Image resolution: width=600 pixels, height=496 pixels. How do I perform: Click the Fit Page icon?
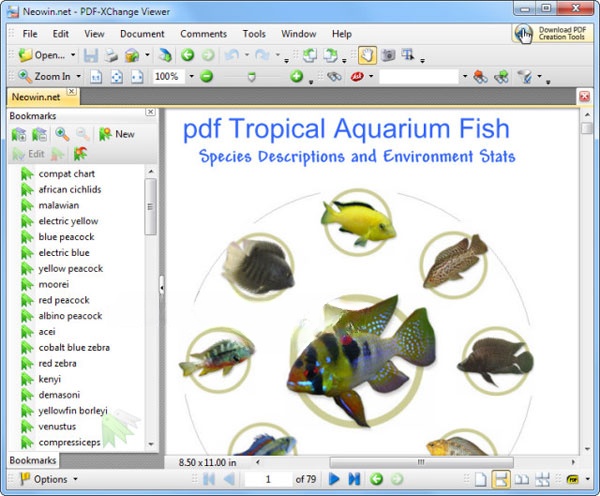point(116,77)
